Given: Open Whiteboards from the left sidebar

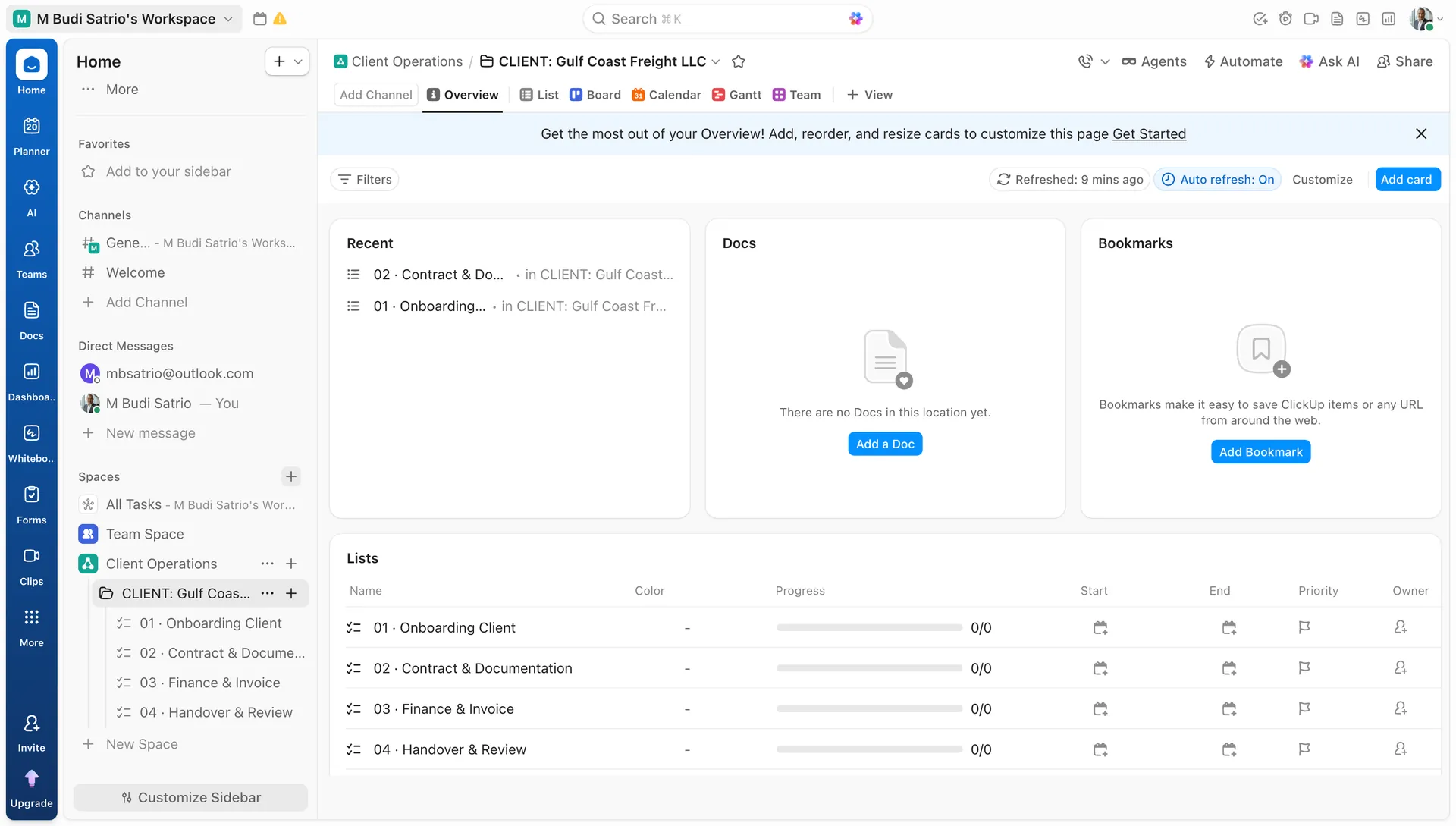Looking at the screenshot, I should 31,441.
